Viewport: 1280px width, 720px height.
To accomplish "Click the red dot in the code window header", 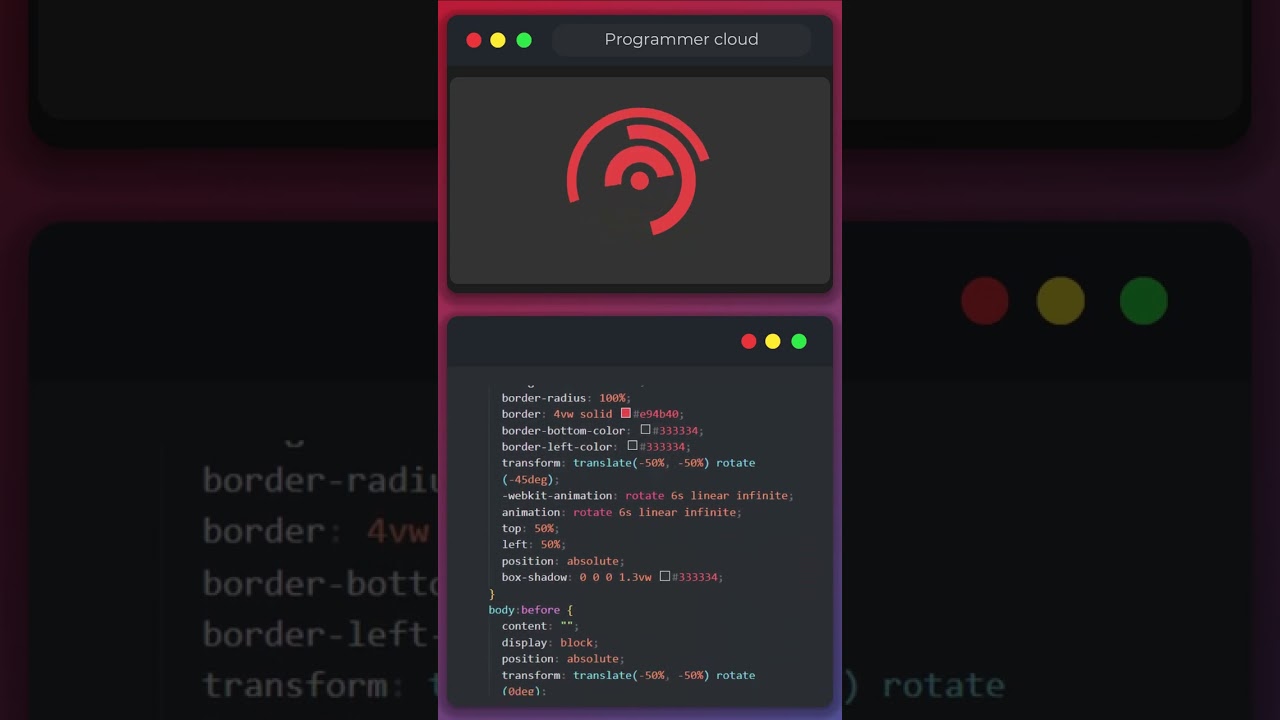I will (748, 341).
